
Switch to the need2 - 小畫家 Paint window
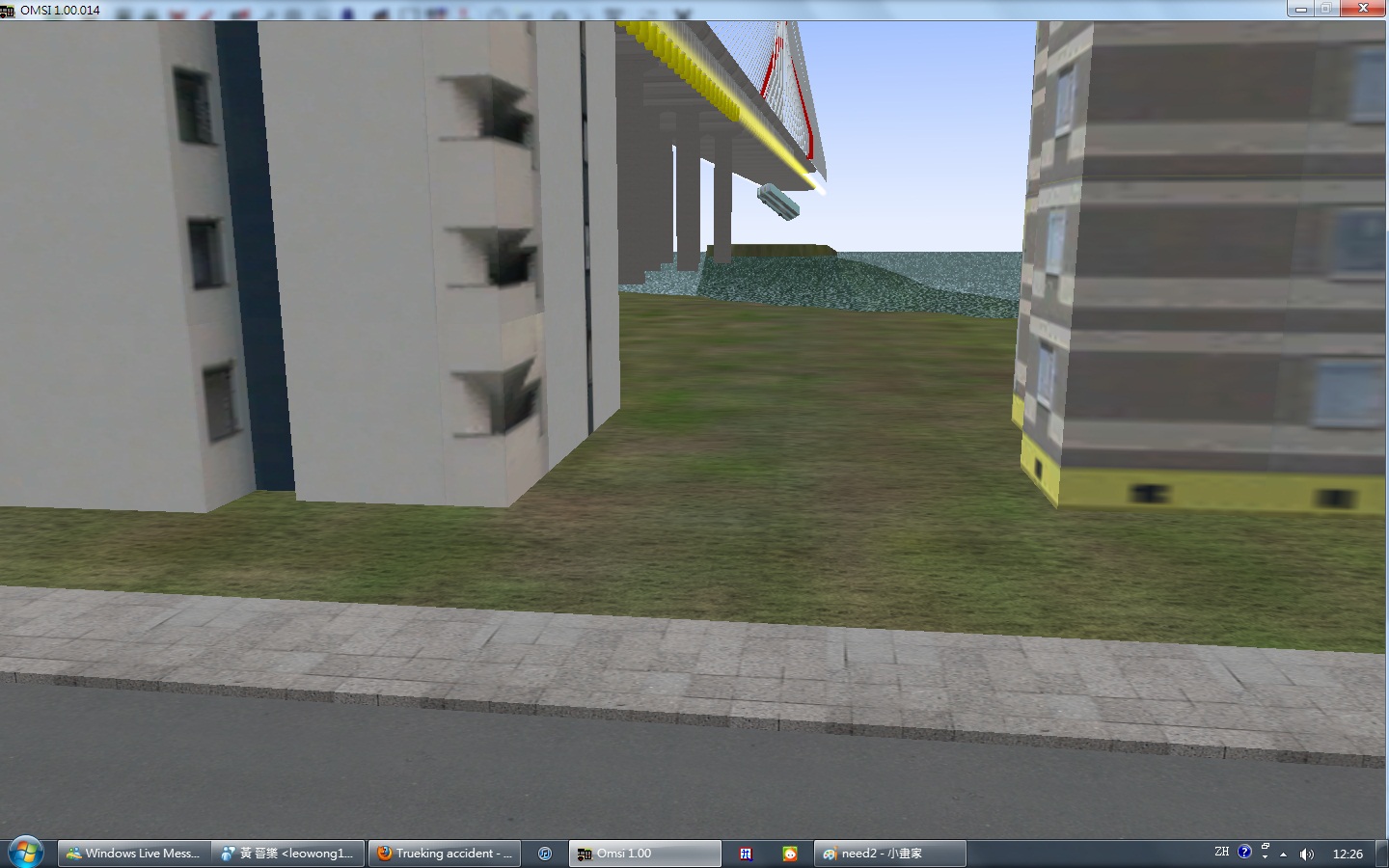point(890,854)
